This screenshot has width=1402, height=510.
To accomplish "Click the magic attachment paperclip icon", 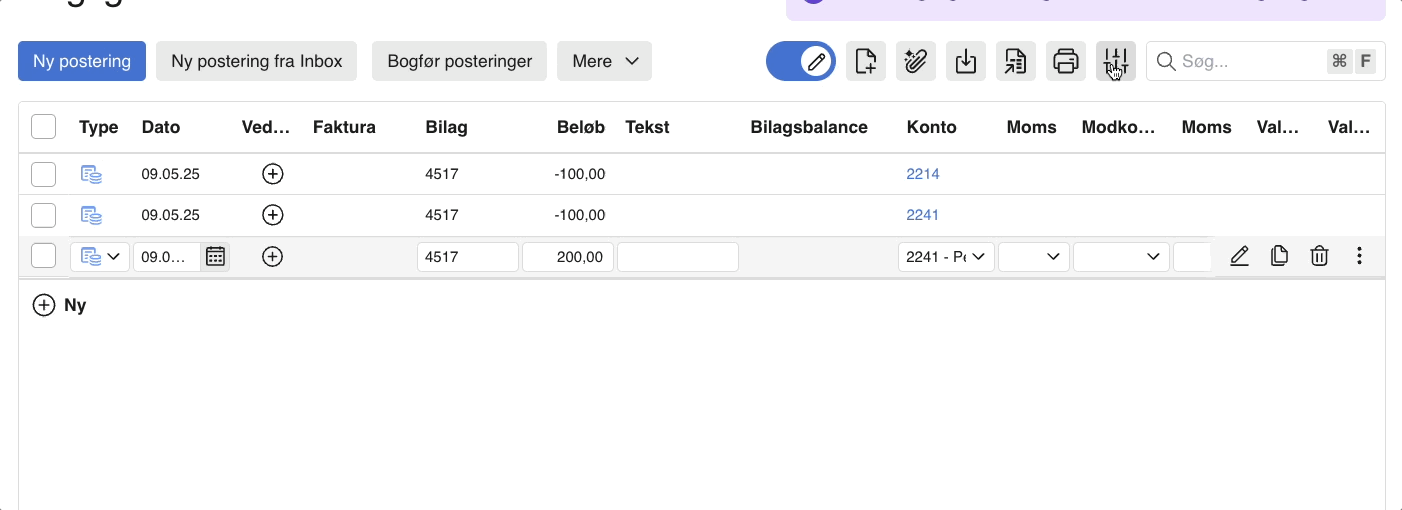I will pyautogui.click(x=916, y=61).
